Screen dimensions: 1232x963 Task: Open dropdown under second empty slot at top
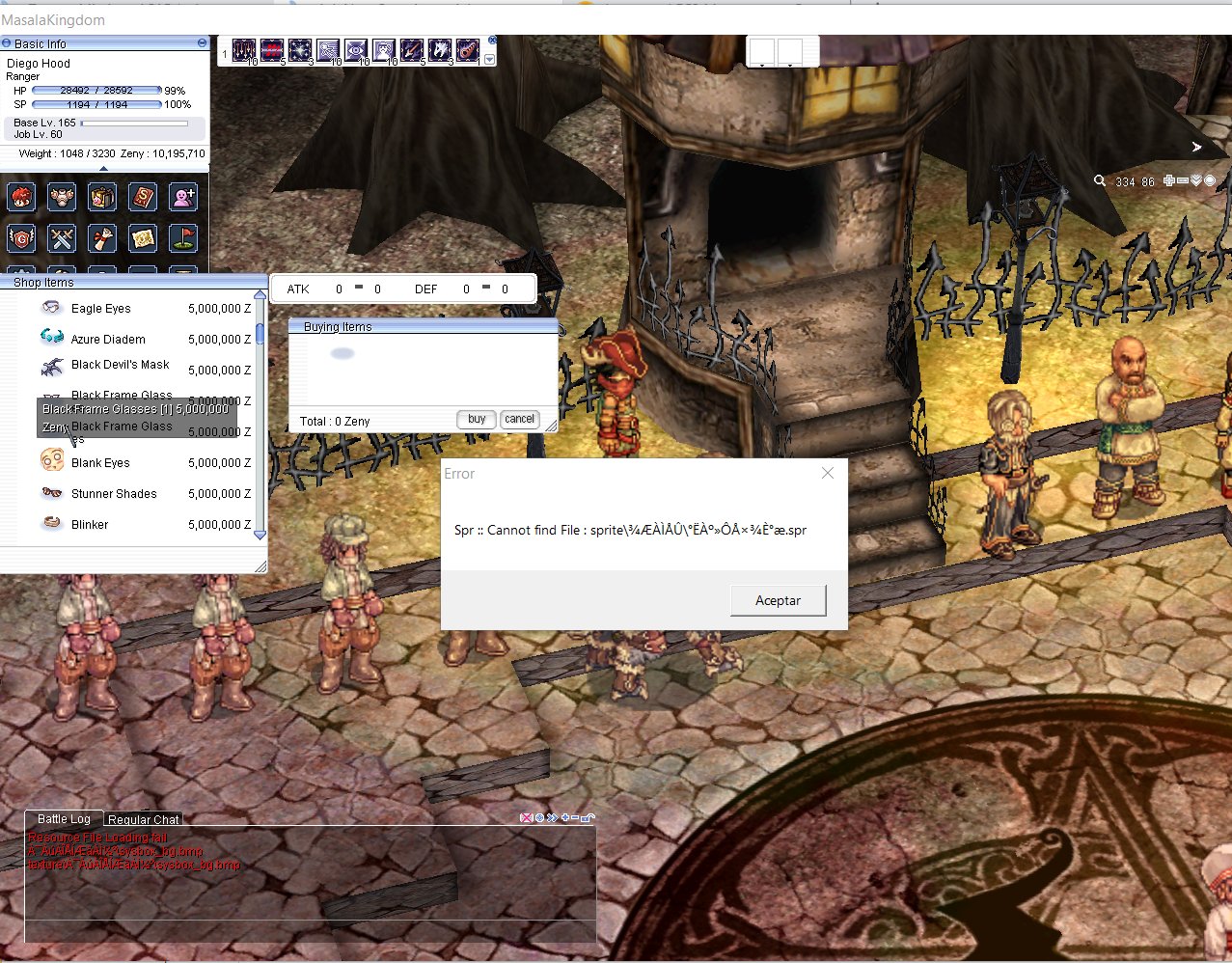coord(790,64)
